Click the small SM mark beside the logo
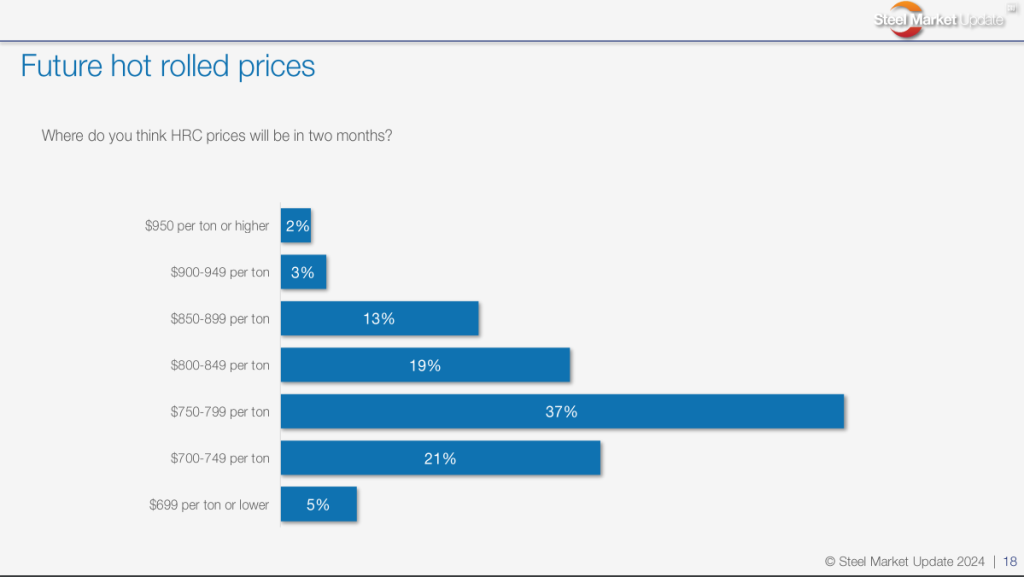This screenshot has height=577, width=1024. (x=1011, y=8)
